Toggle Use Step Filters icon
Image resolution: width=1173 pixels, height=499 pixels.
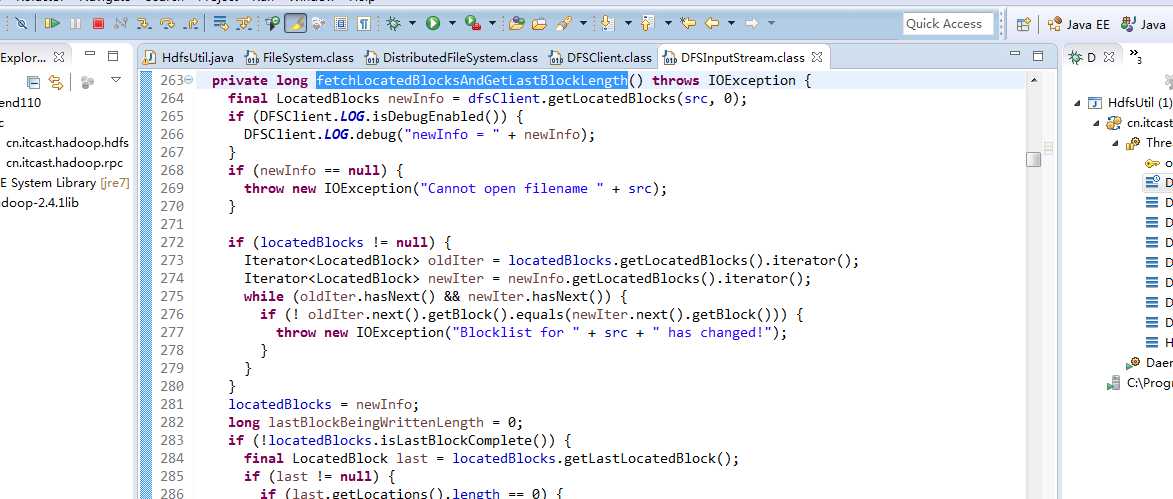(244, 23)
